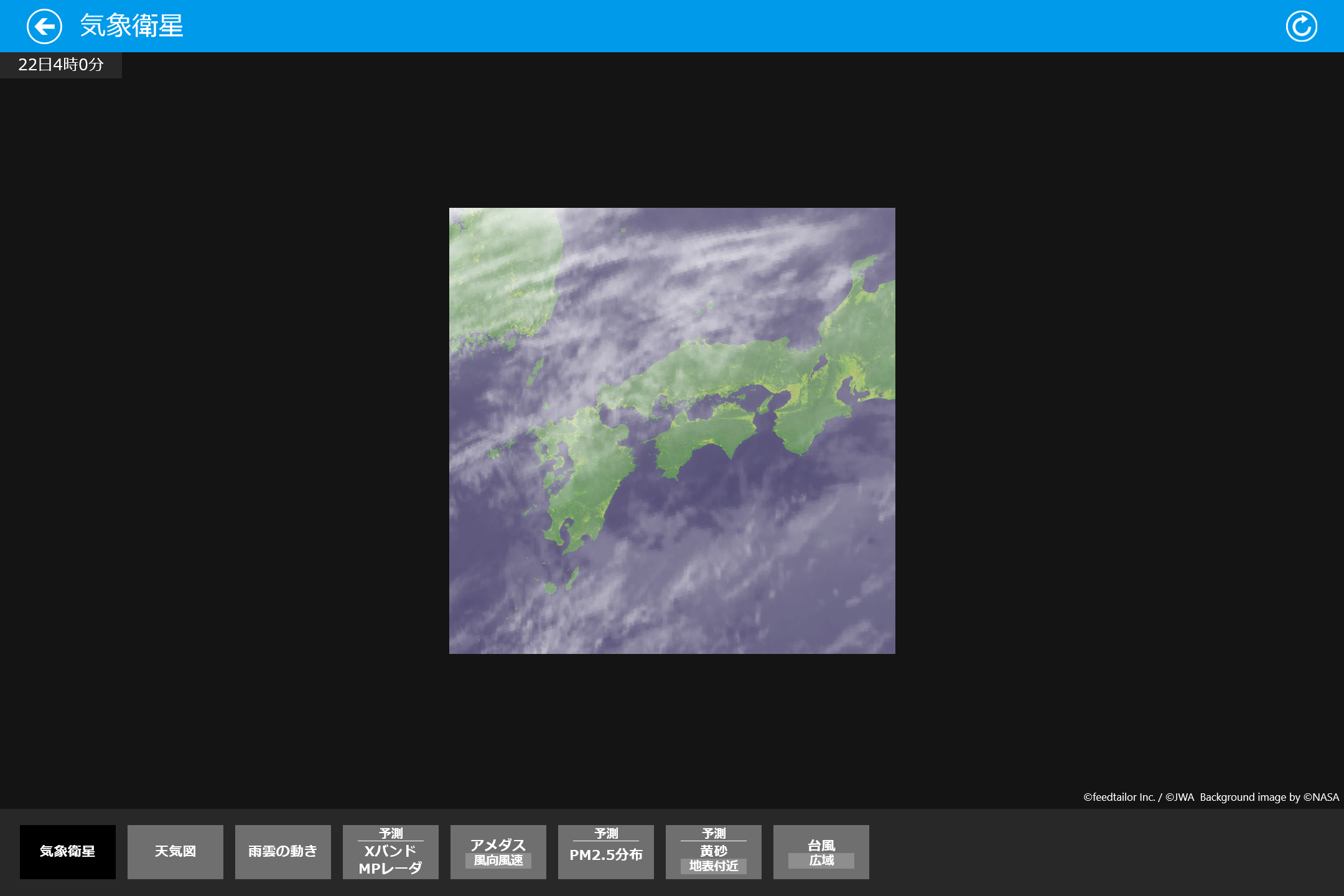
Task: Click the ©feedtailor Inc. credit text
Action: [1119, 797]
